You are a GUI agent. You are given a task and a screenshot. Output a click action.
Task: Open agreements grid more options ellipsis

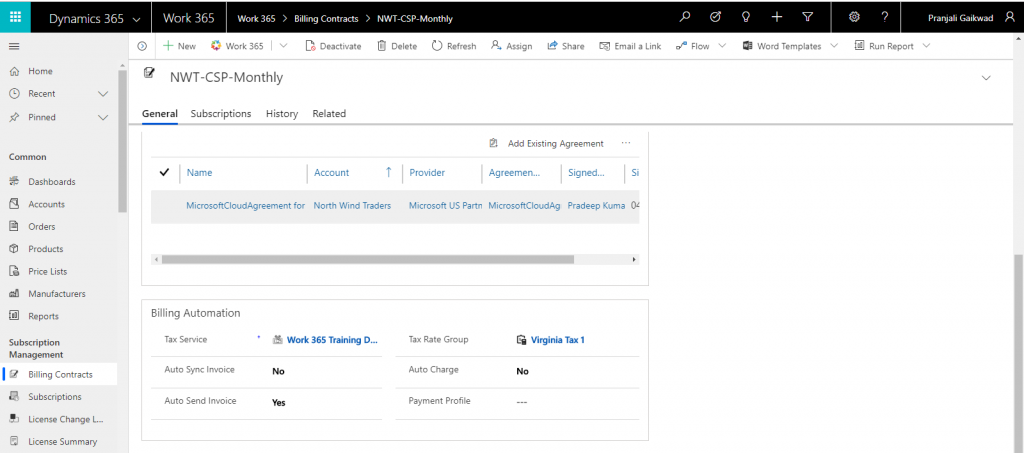626,143
